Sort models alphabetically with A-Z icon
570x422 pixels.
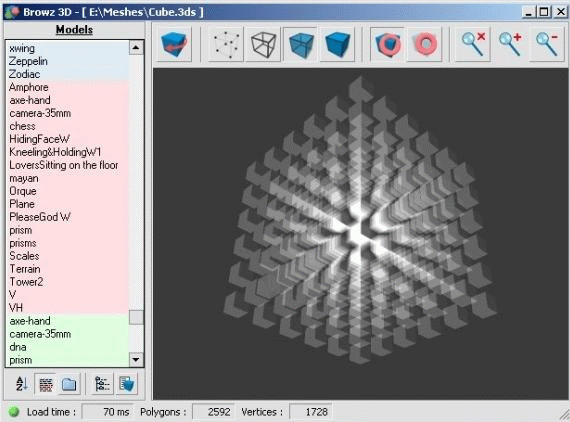[21, 384]
